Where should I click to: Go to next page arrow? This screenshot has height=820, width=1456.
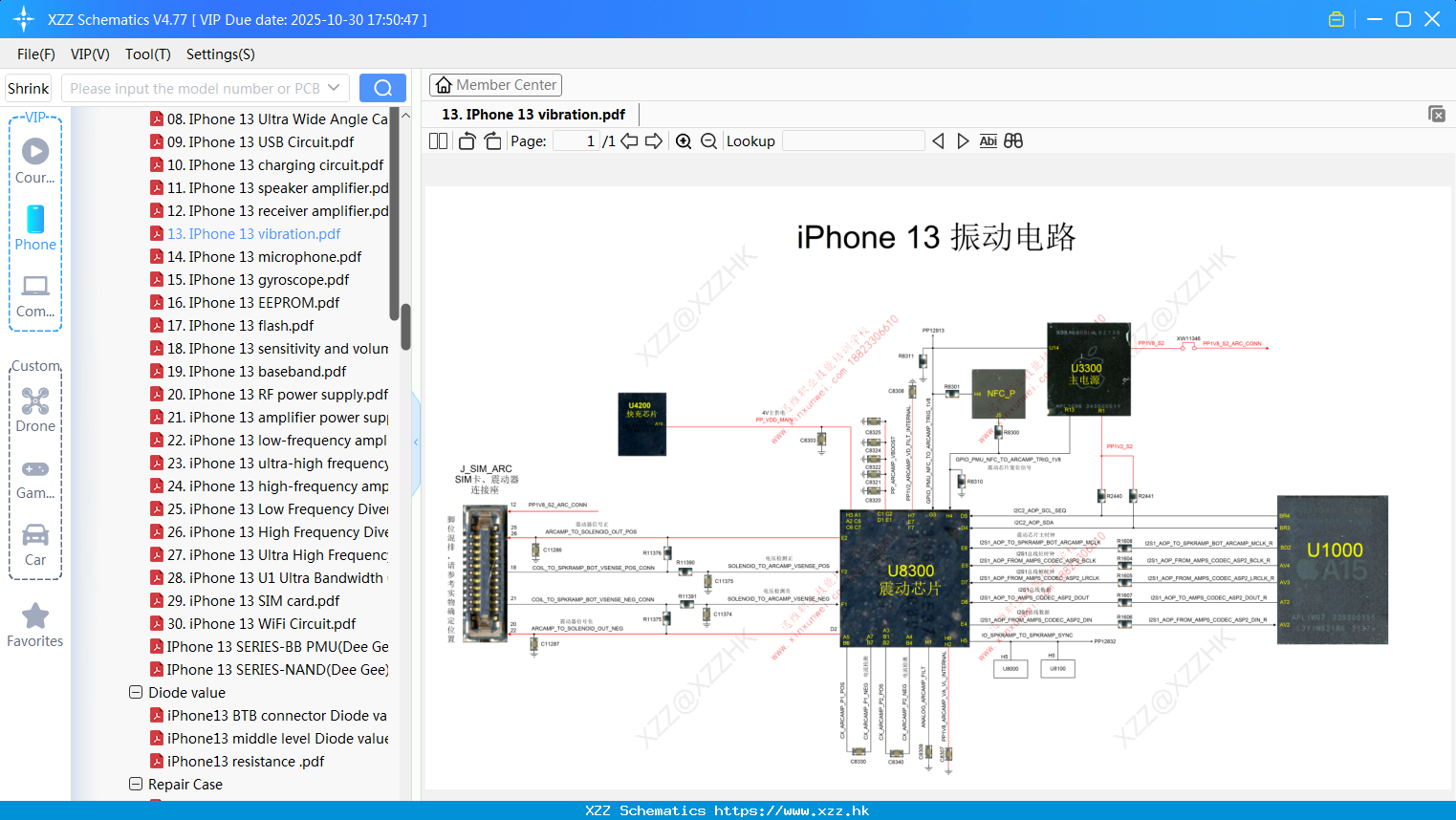coord(654,141)
